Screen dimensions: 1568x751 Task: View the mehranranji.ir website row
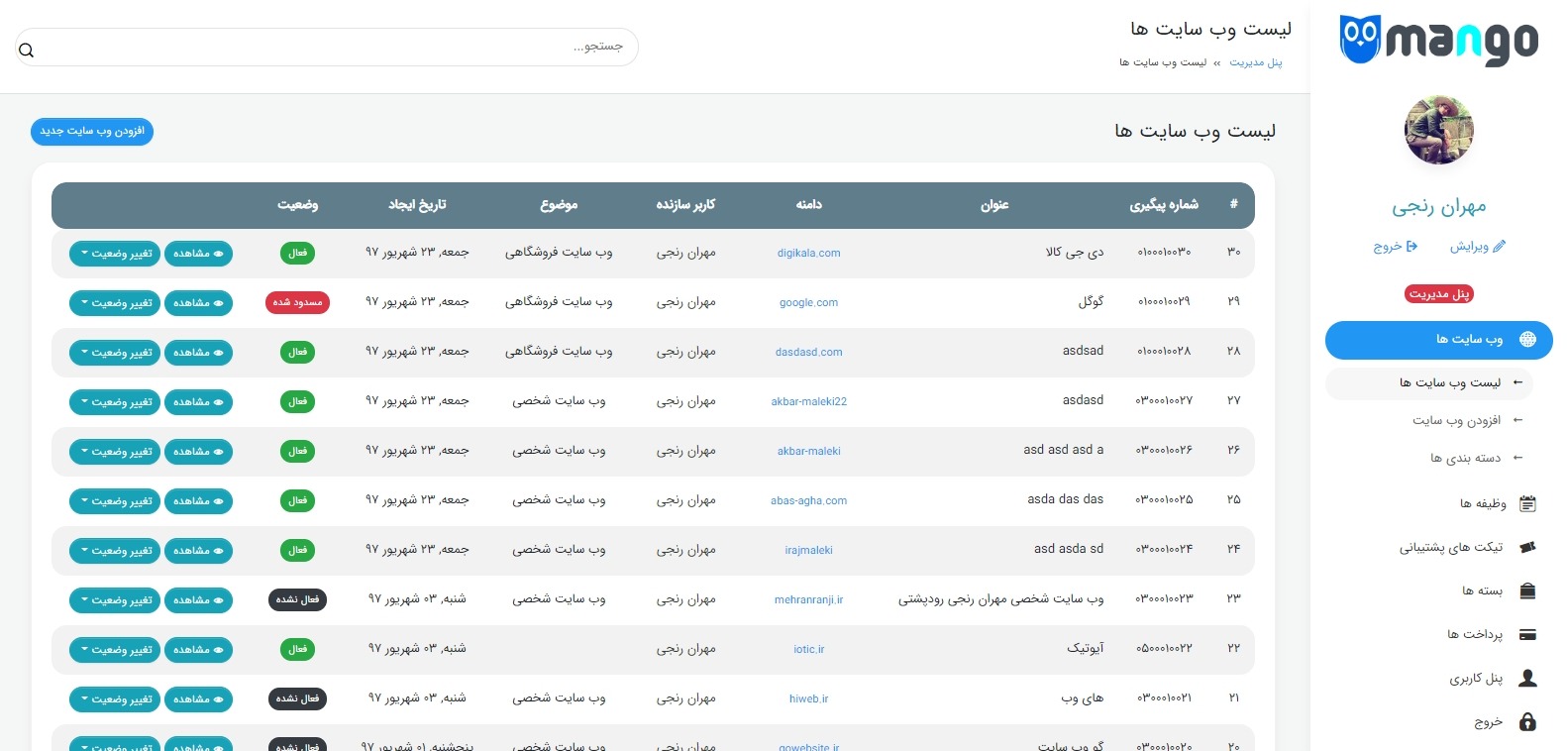point(198,600)
